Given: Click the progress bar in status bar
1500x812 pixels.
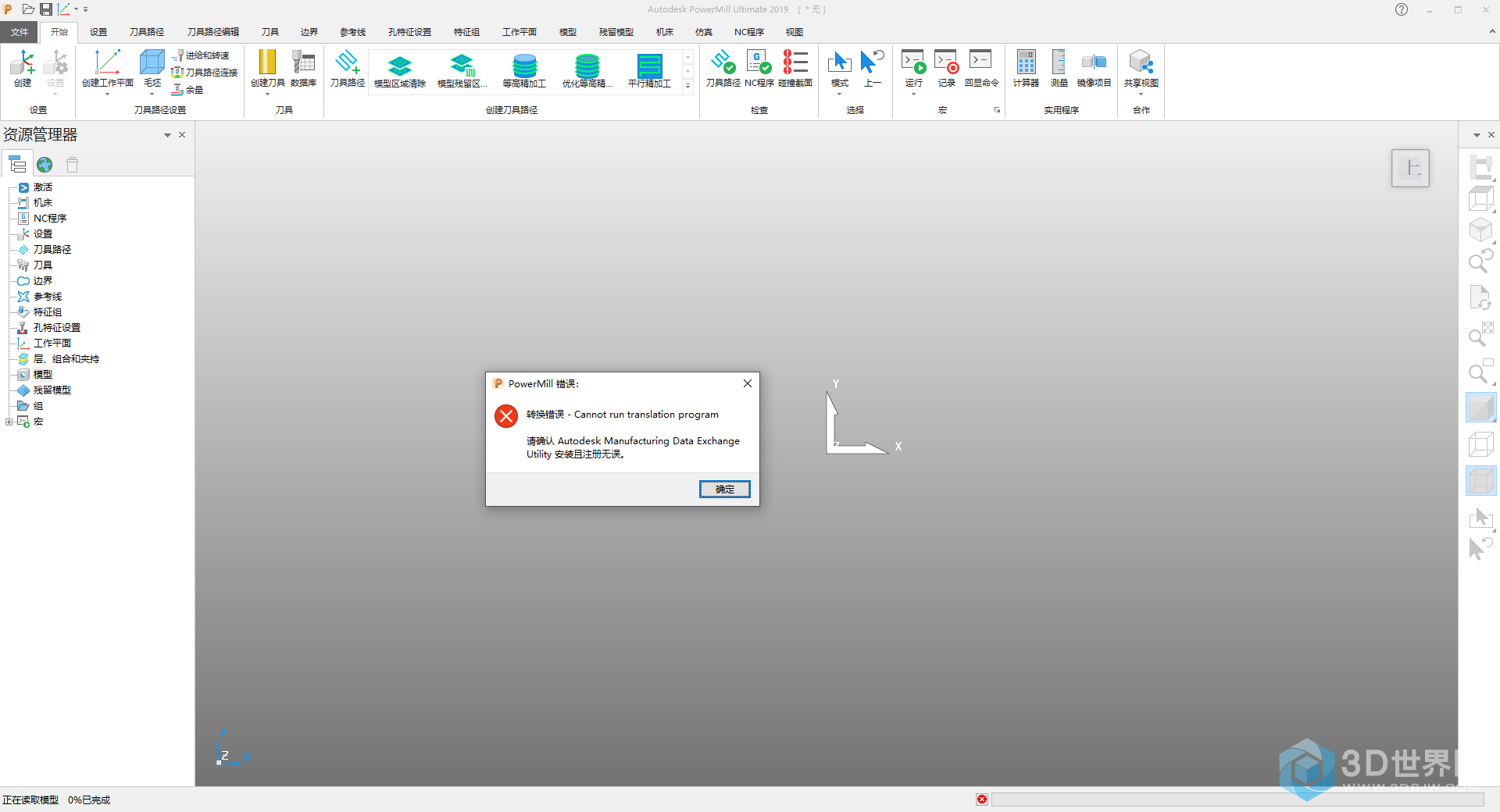Looking at the screenshot, I should click(1237, 800).
